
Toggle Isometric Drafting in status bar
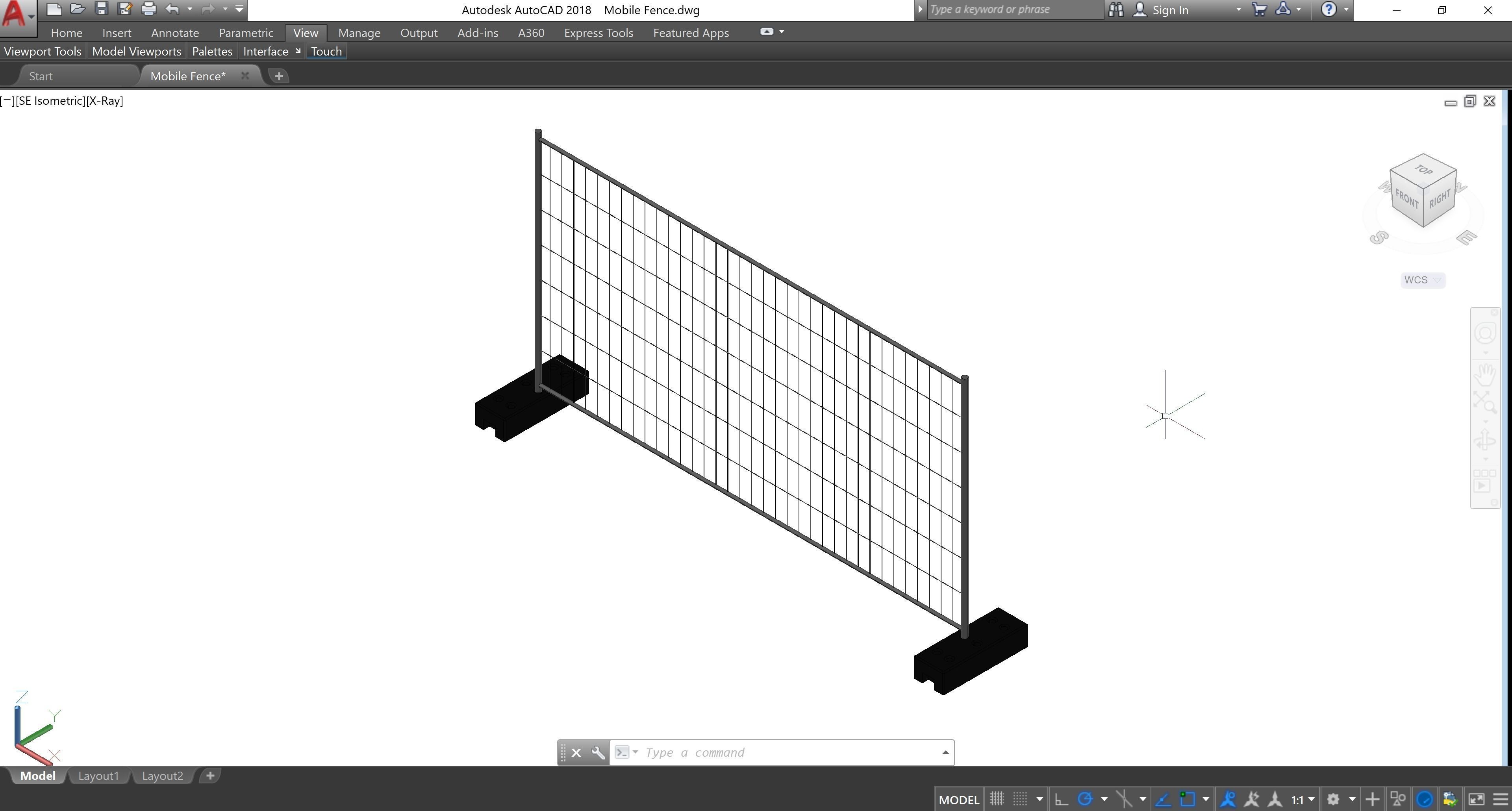pyautogui.click(x=1123, y=799)
